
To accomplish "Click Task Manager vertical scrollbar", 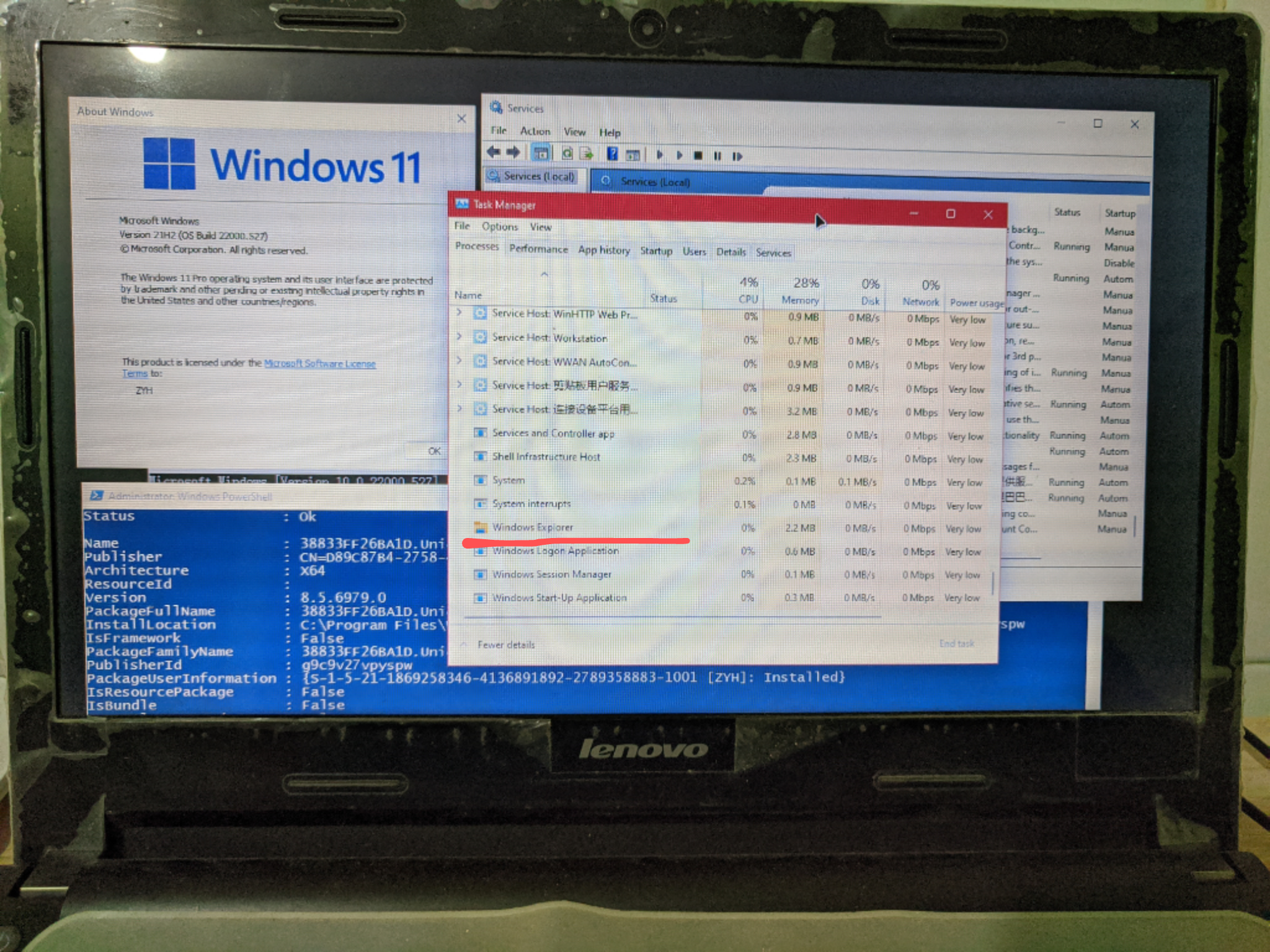I will (x=994, y=583).
